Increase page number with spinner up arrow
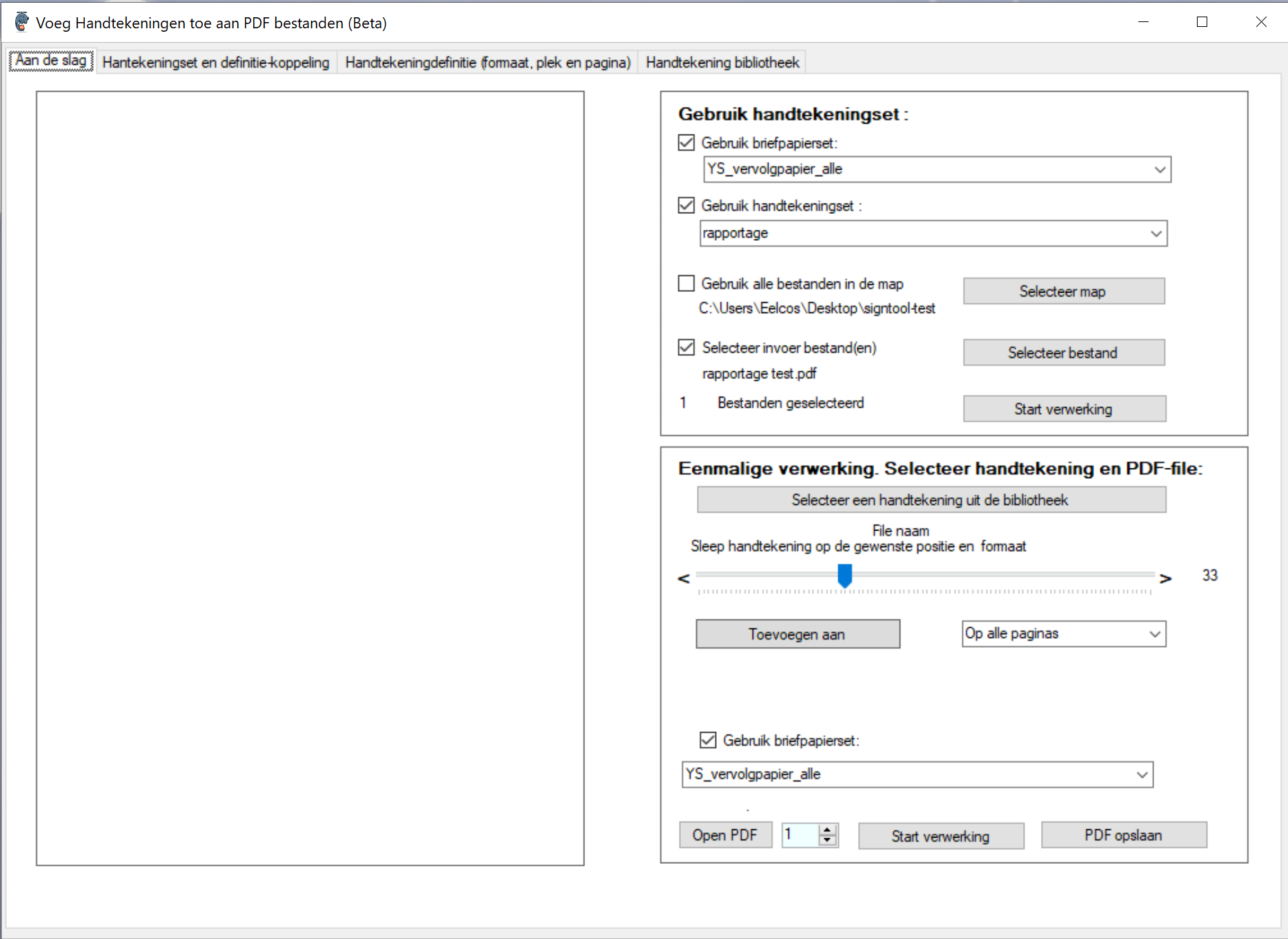The width and height of the screenshot is (1288, 939). coord(827,830)
